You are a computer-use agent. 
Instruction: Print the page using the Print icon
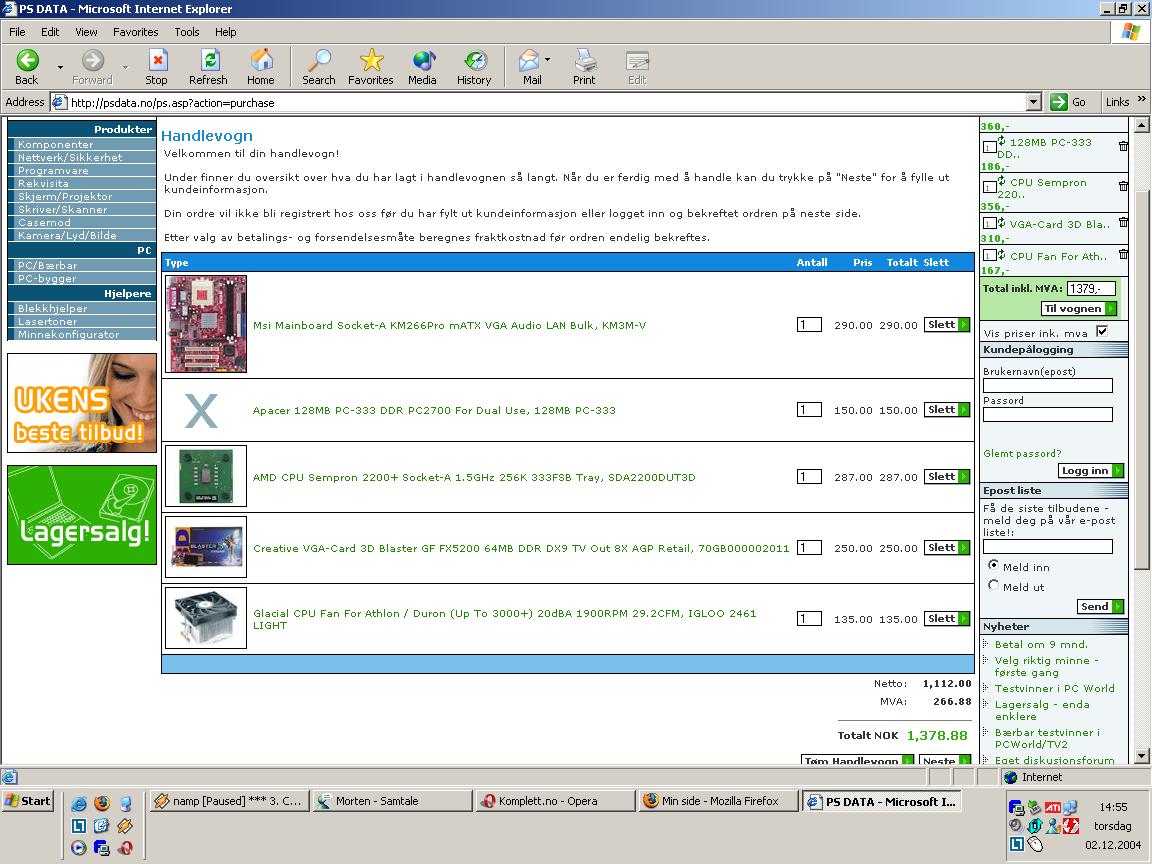click(584, 68)
